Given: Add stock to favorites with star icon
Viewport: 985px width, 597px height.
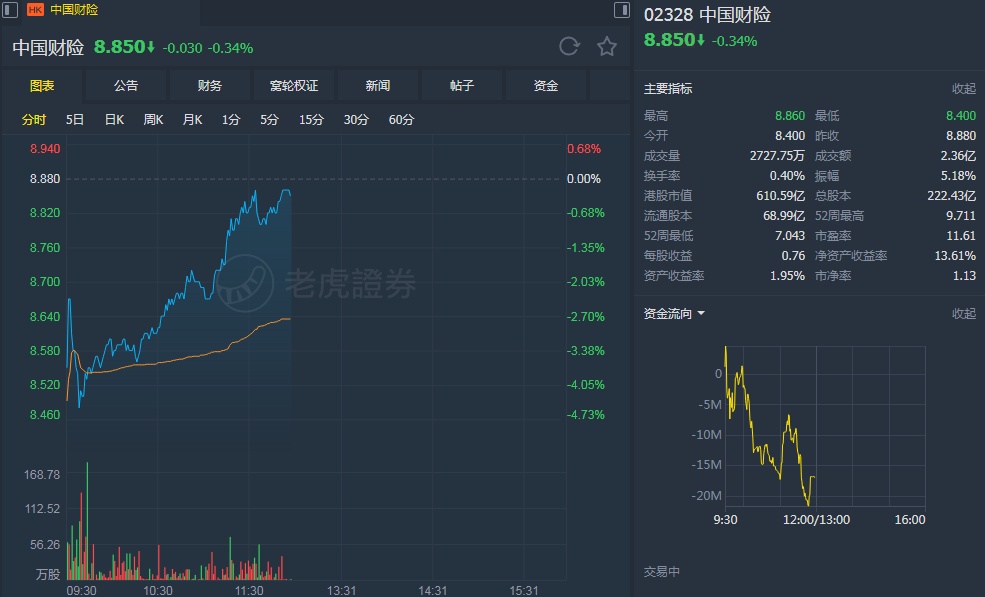Looking at the screenshot, I should 607,47.
